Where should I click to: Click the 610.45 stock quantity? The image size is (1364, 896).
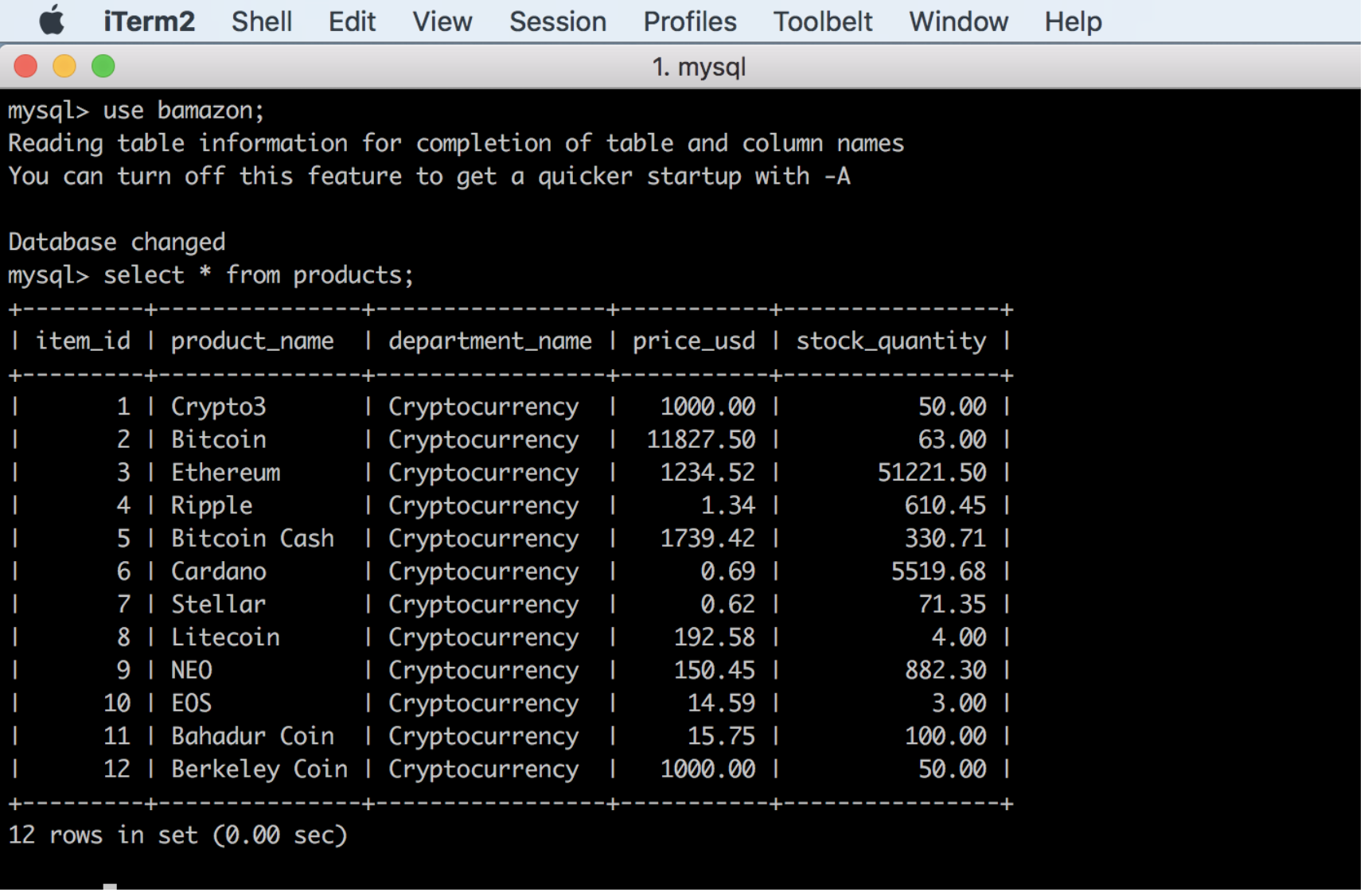tap(945, 506)
